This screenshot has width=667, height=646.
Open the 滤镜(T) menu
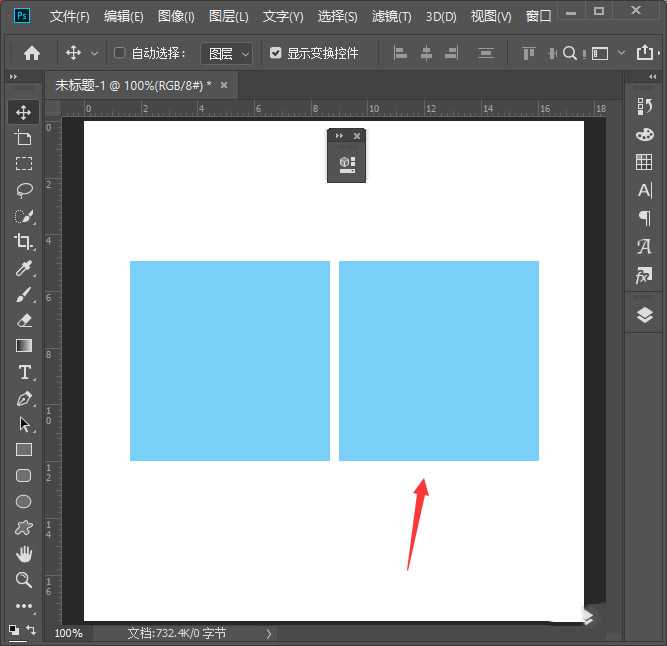pos(391,17)
